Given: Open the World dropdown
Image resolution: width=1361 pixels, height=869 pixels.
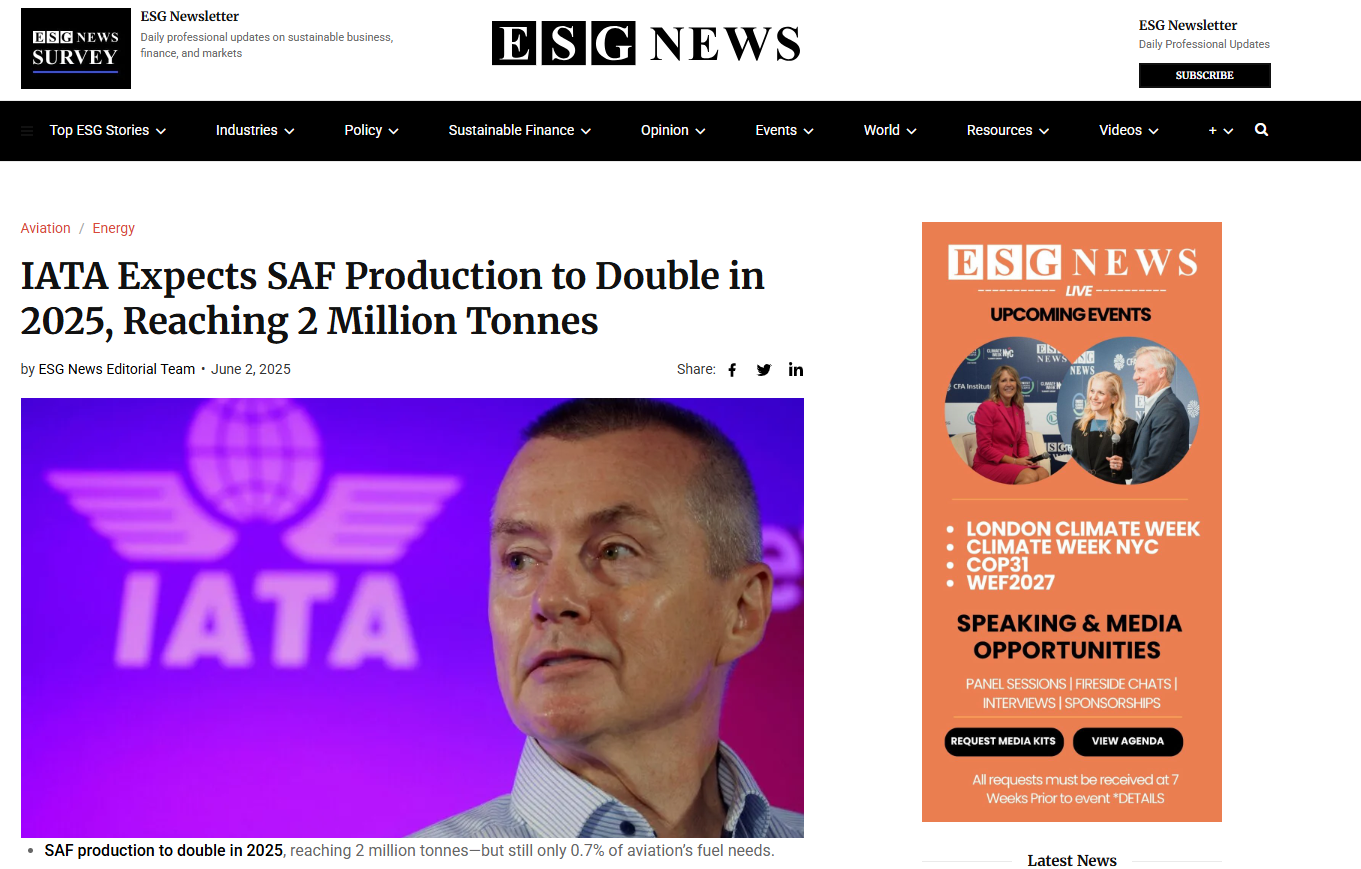Looking at the screenshot, I should pyautogui.click(x=890, y=130).
